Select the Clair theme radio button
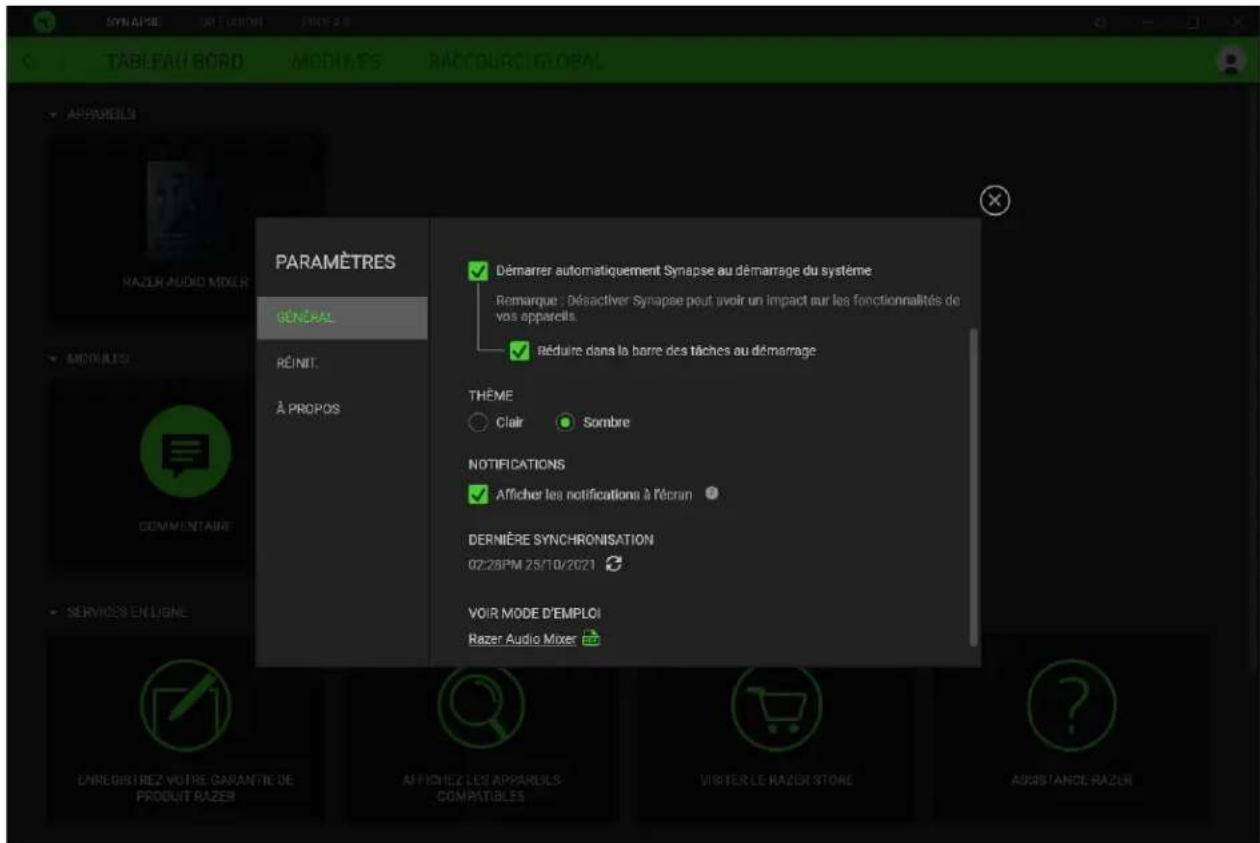Viewport: 1260px width, 843px height. [477, 422]
